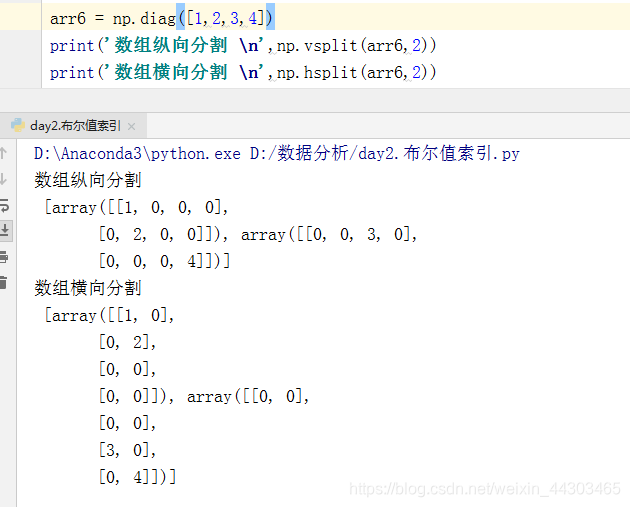The image size is (630, 507).
Task: Click the down stack trace arrow icon
Action: click(x=3, y=179)
